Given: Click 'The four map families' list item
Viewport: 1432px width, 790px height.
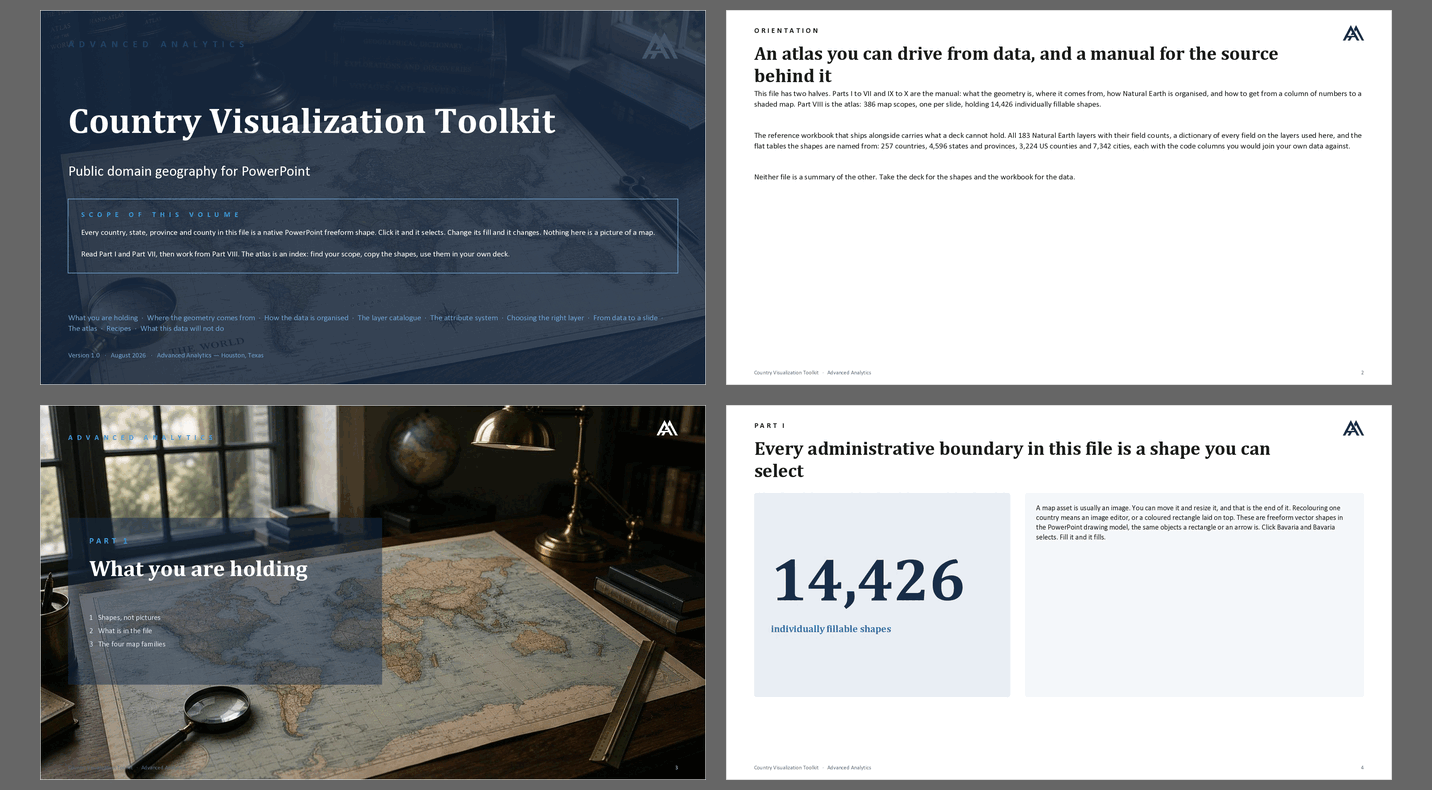Looking at the screenshot, I should 132,644.
